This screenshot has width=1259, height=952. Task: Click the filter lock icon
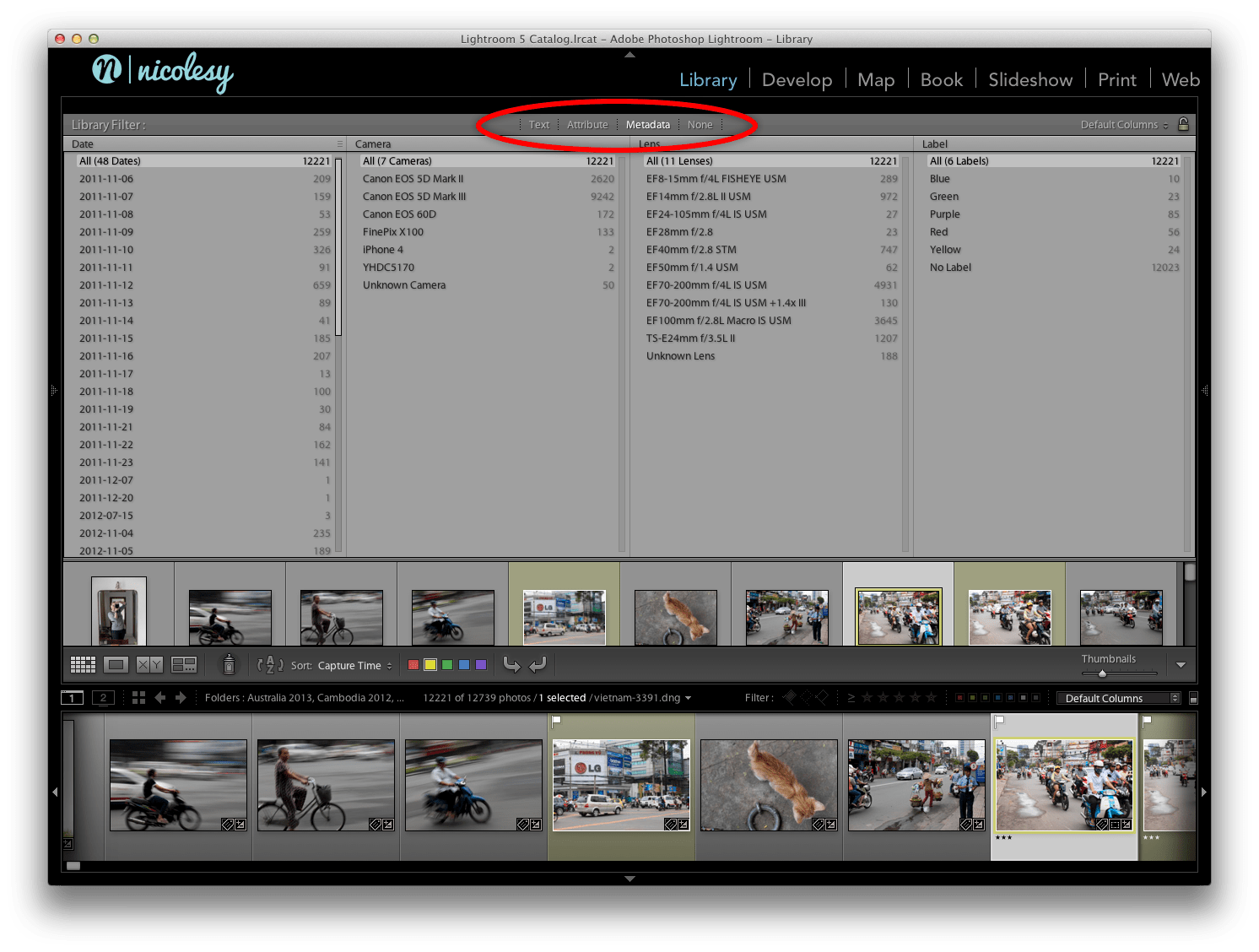[x=1183, y=124]
